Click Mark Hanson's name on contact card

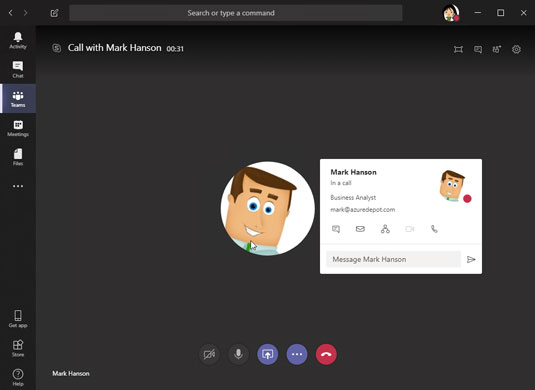click(x=353, y=172)
